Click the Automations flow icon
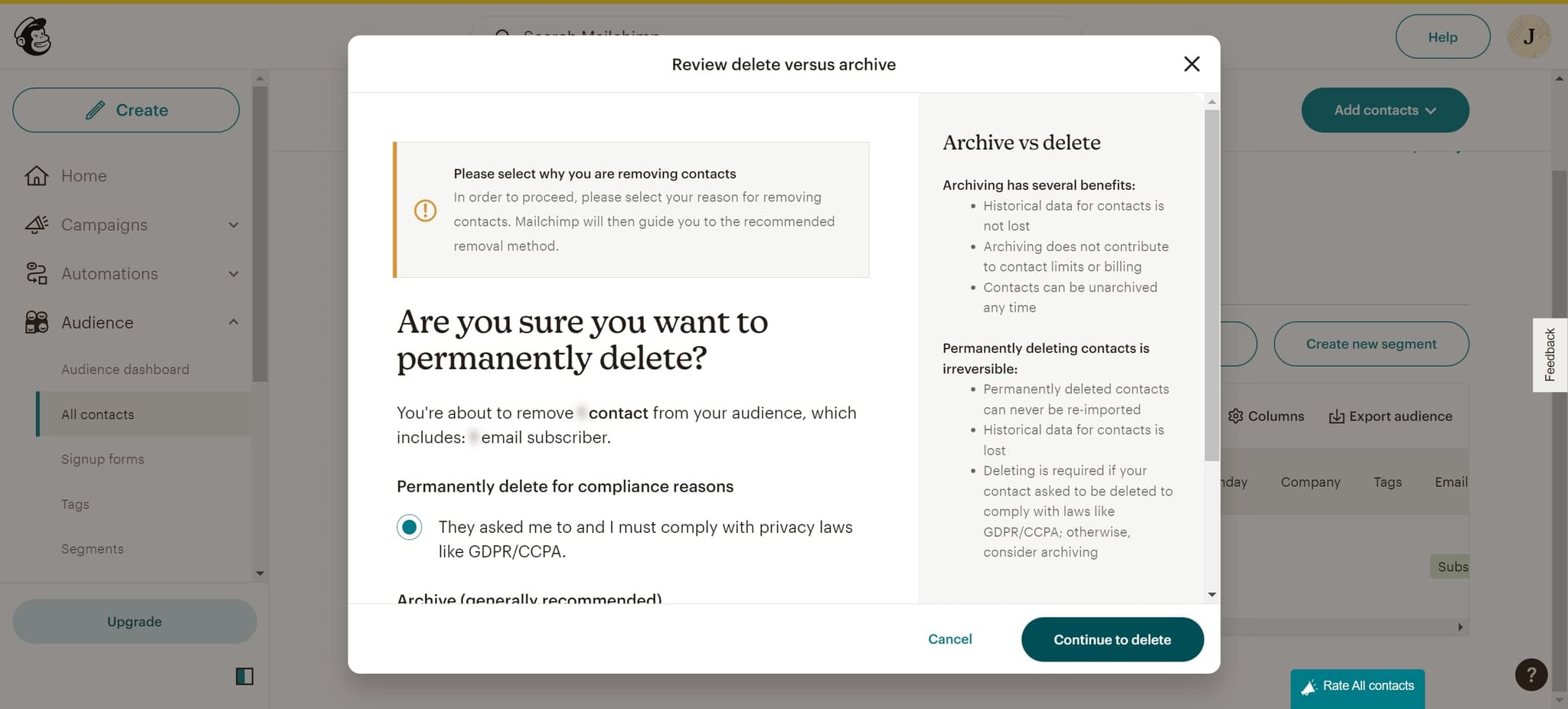Viewport: 1568px width, 709px height. pos(36,274)
